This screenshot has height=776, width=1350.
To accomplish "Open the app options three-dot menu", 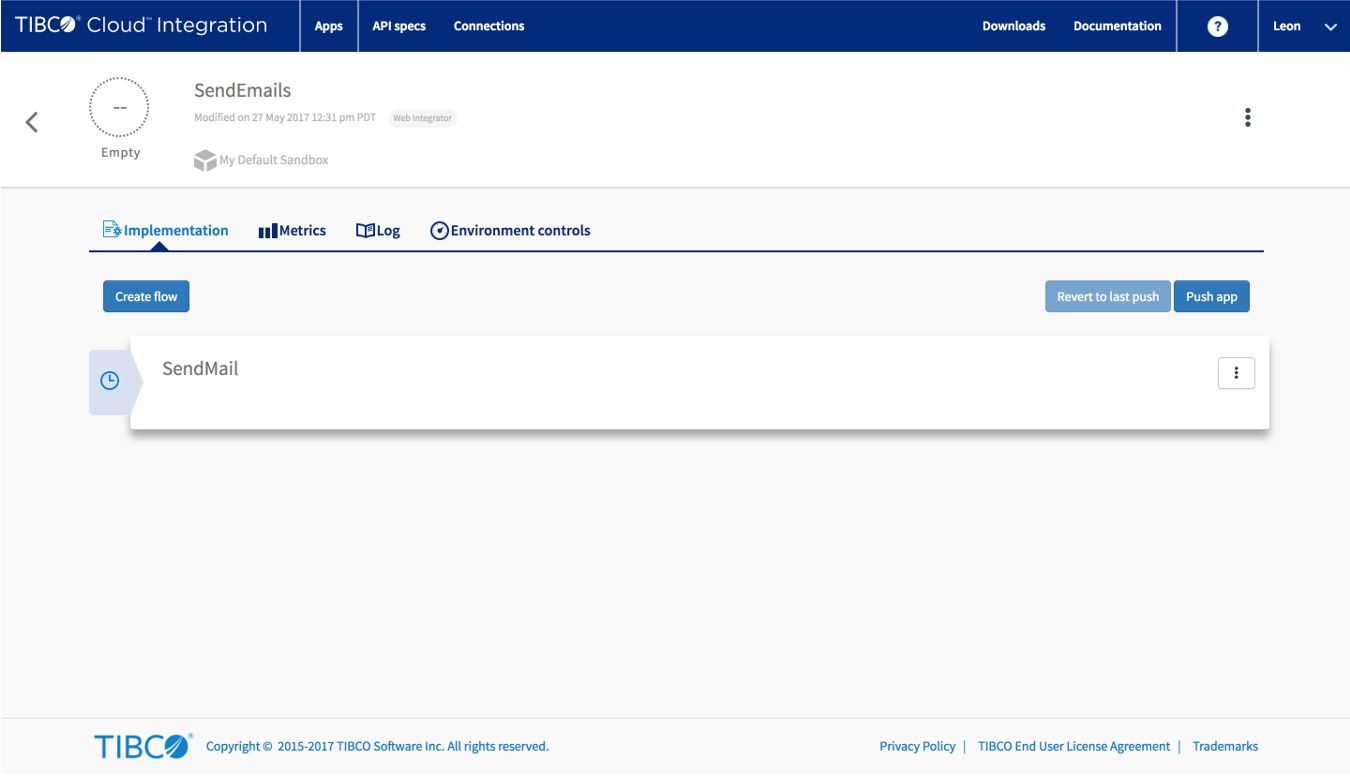I will [1247, 118].
